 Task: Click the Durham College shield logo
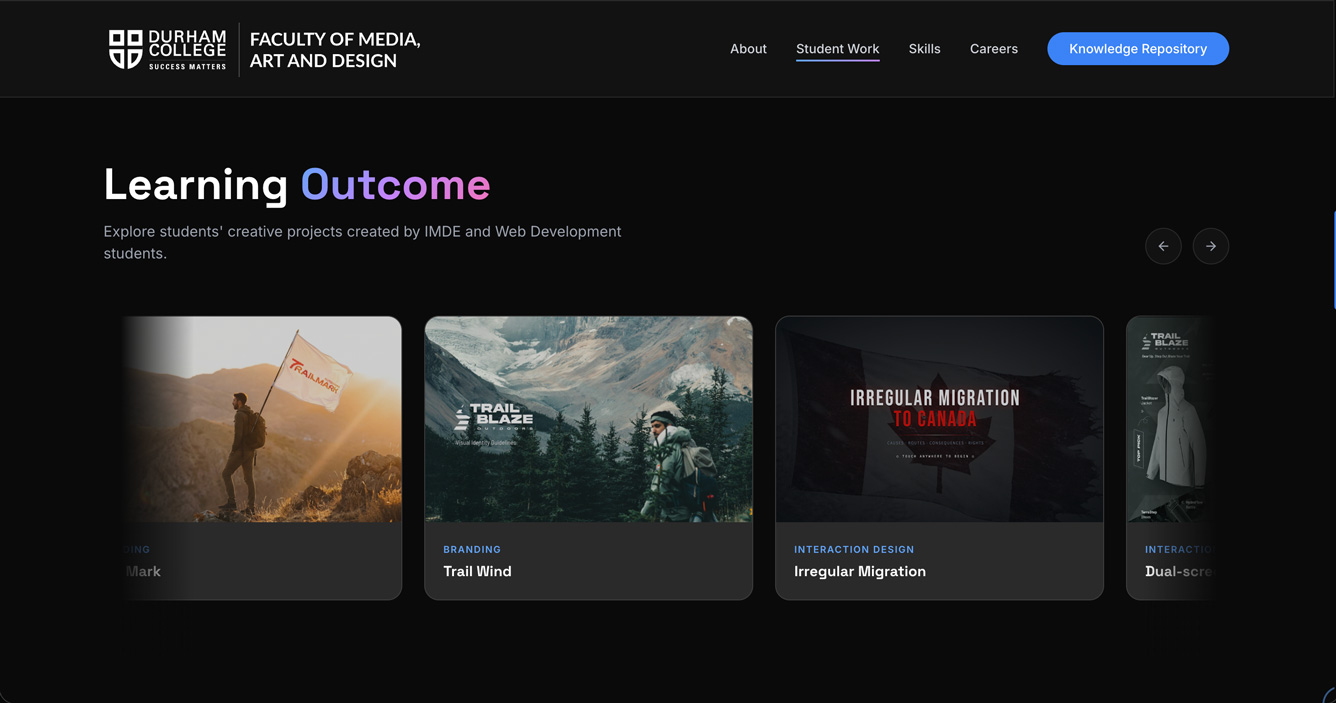click(125, 49)
